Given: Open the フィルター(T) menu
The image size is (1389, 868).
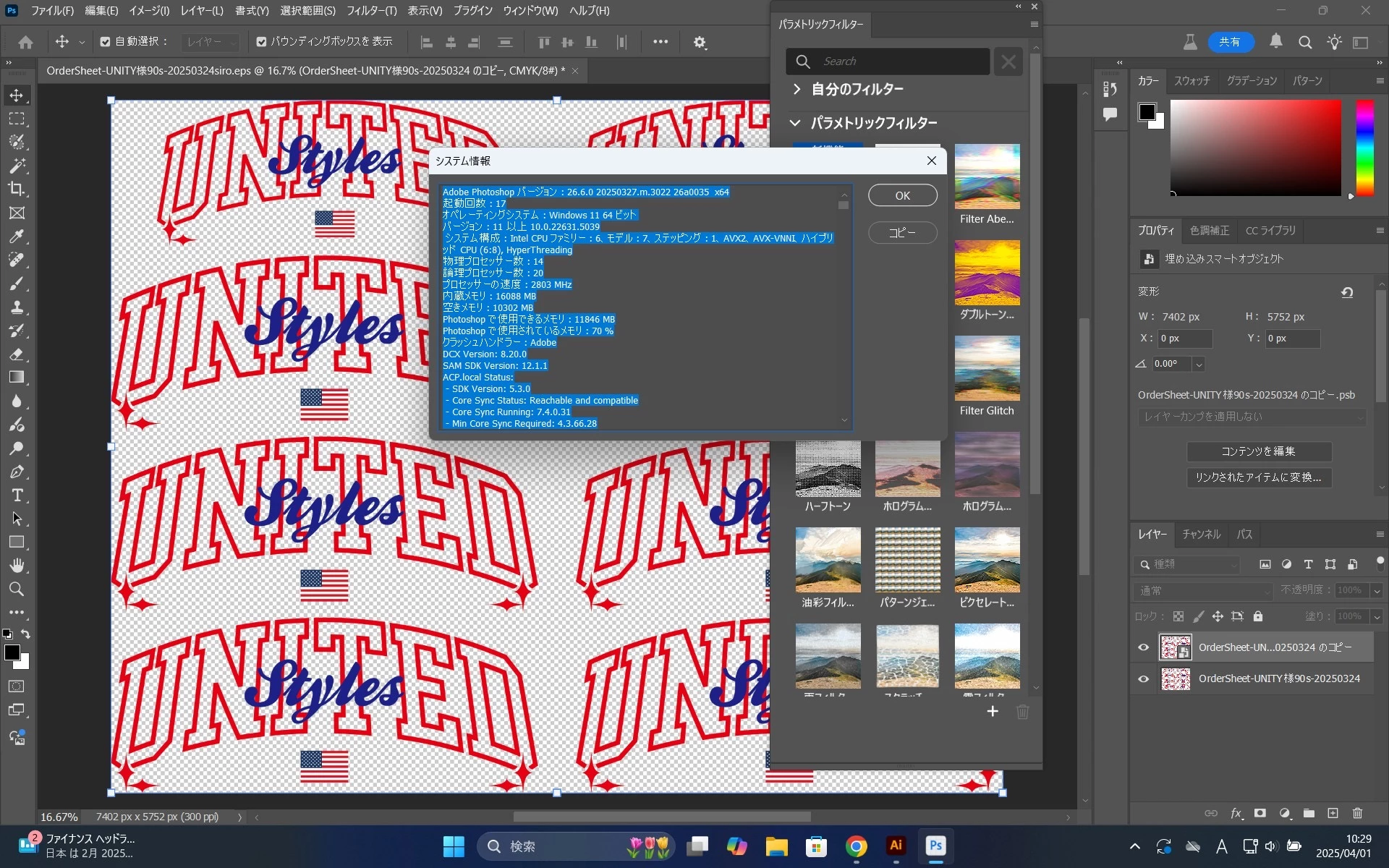Looking at the screenshot, I should 371,11.
